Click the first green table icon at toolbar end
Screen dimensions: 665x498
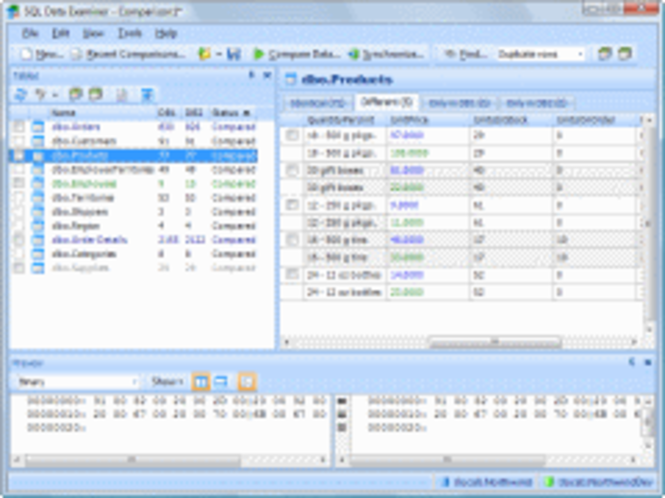coord(605,54)
